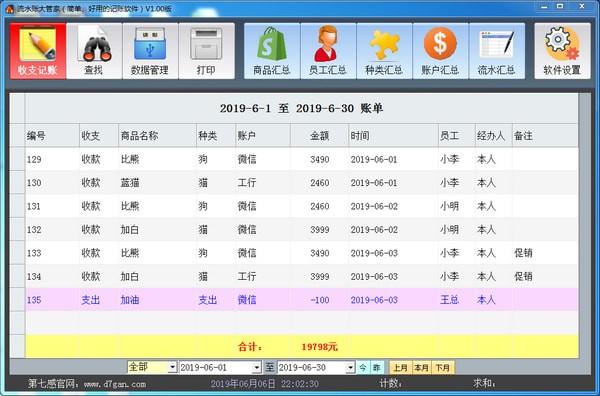The image size is (600, 396).
Task: Open the 收支记账 bookkeeping icon
Action: coord(38,51)
